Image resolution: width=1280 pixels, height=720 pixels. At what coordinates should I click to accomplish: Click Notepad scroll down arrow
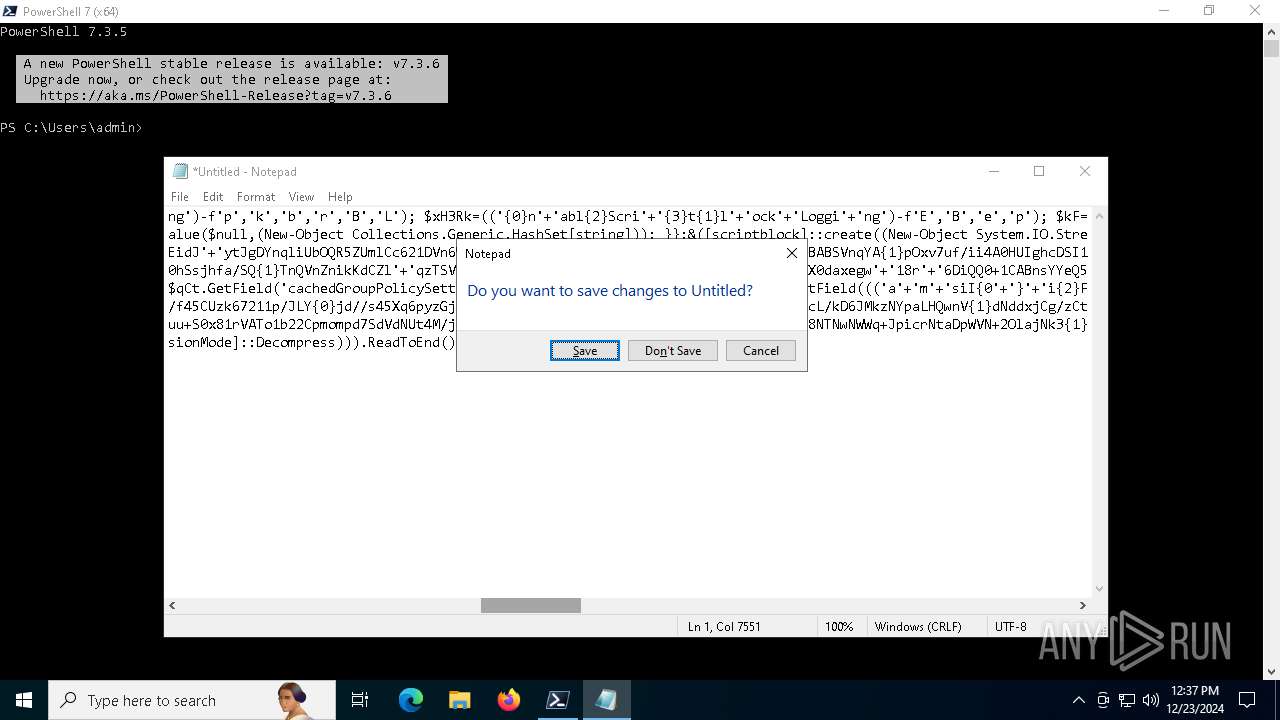point(1099,589)
